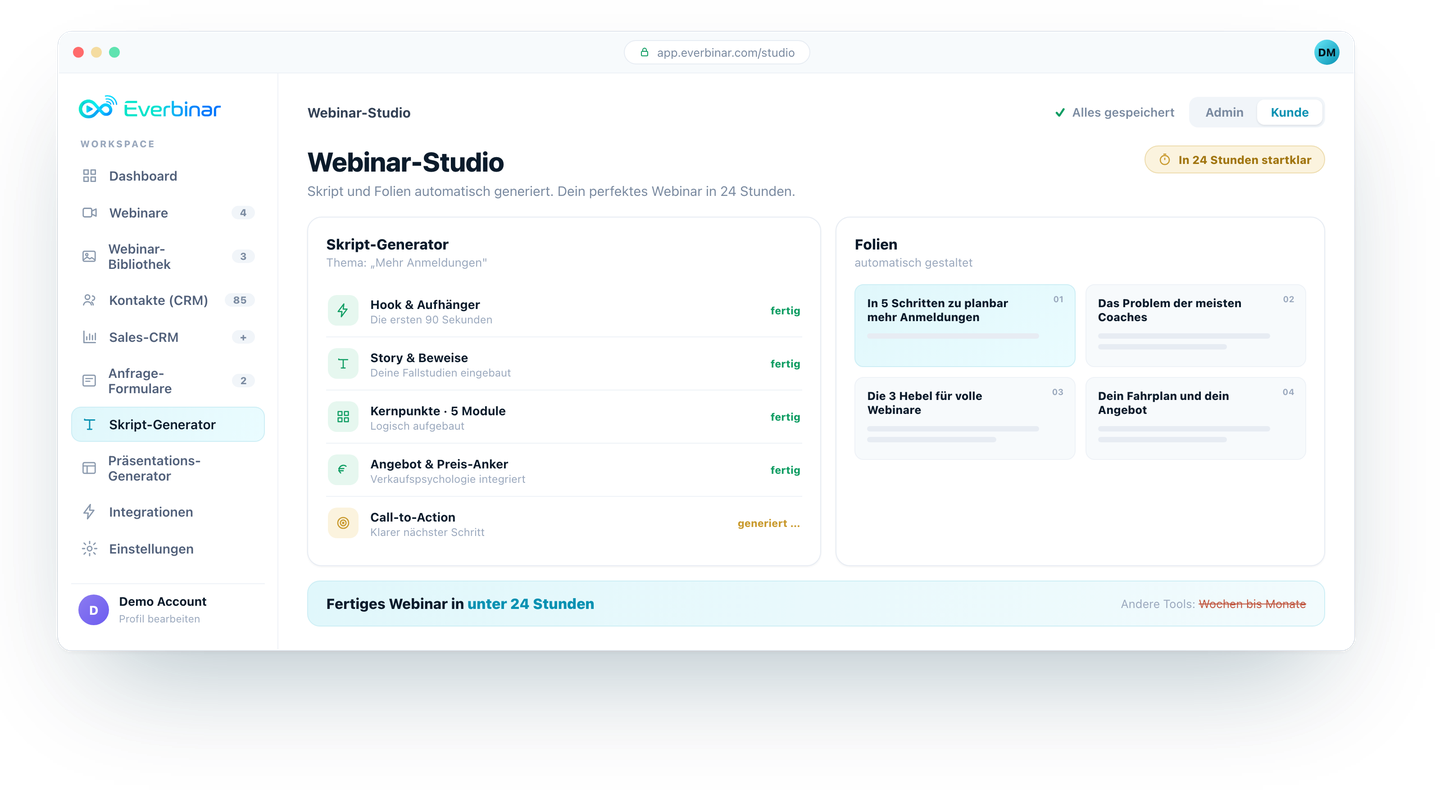Click the Everbinar logo
Image resolution: width=1440 pixels, height=790 pixels.
tap(150, 108)
